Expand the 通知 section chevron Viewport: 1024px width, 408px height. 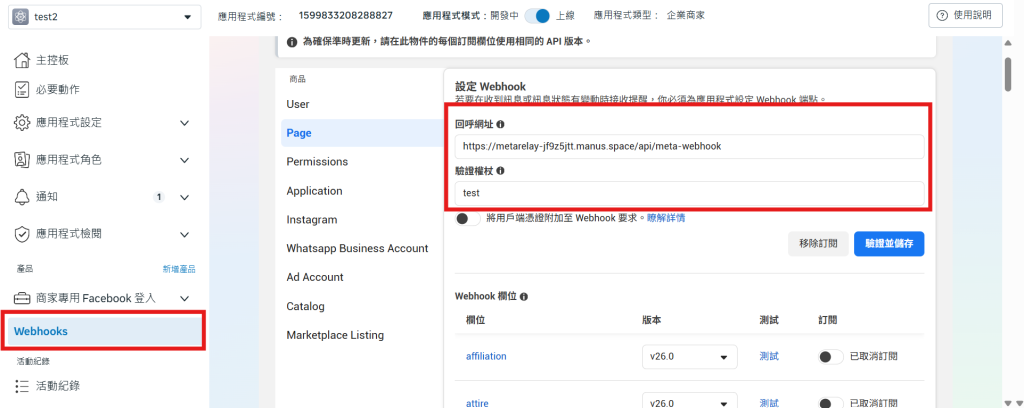pos(185,197)
